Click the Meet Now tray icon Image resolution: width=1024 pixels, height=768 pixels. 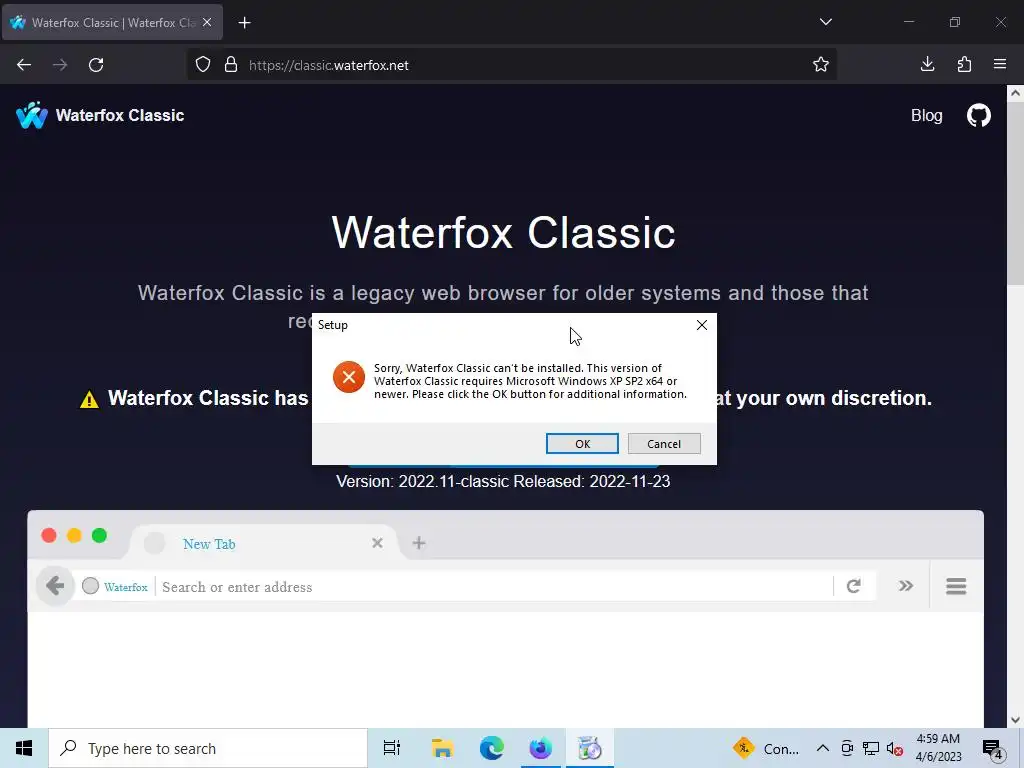(x=847, y=748)
